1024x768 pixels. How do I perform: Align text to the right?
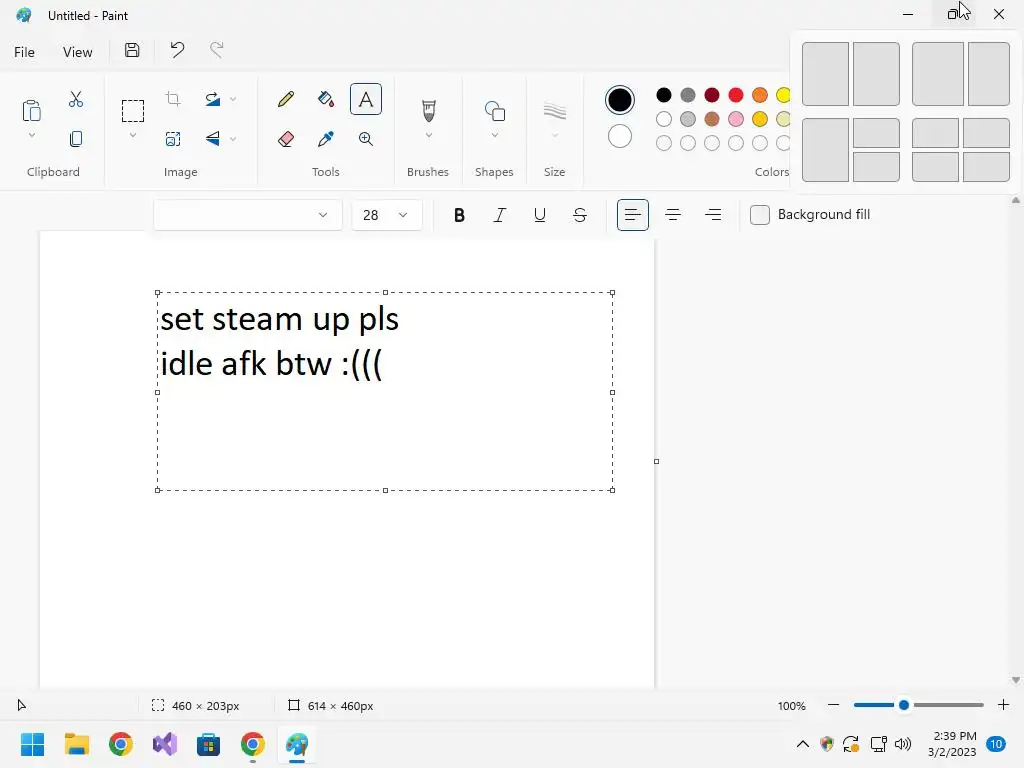[x=713, y=215]
